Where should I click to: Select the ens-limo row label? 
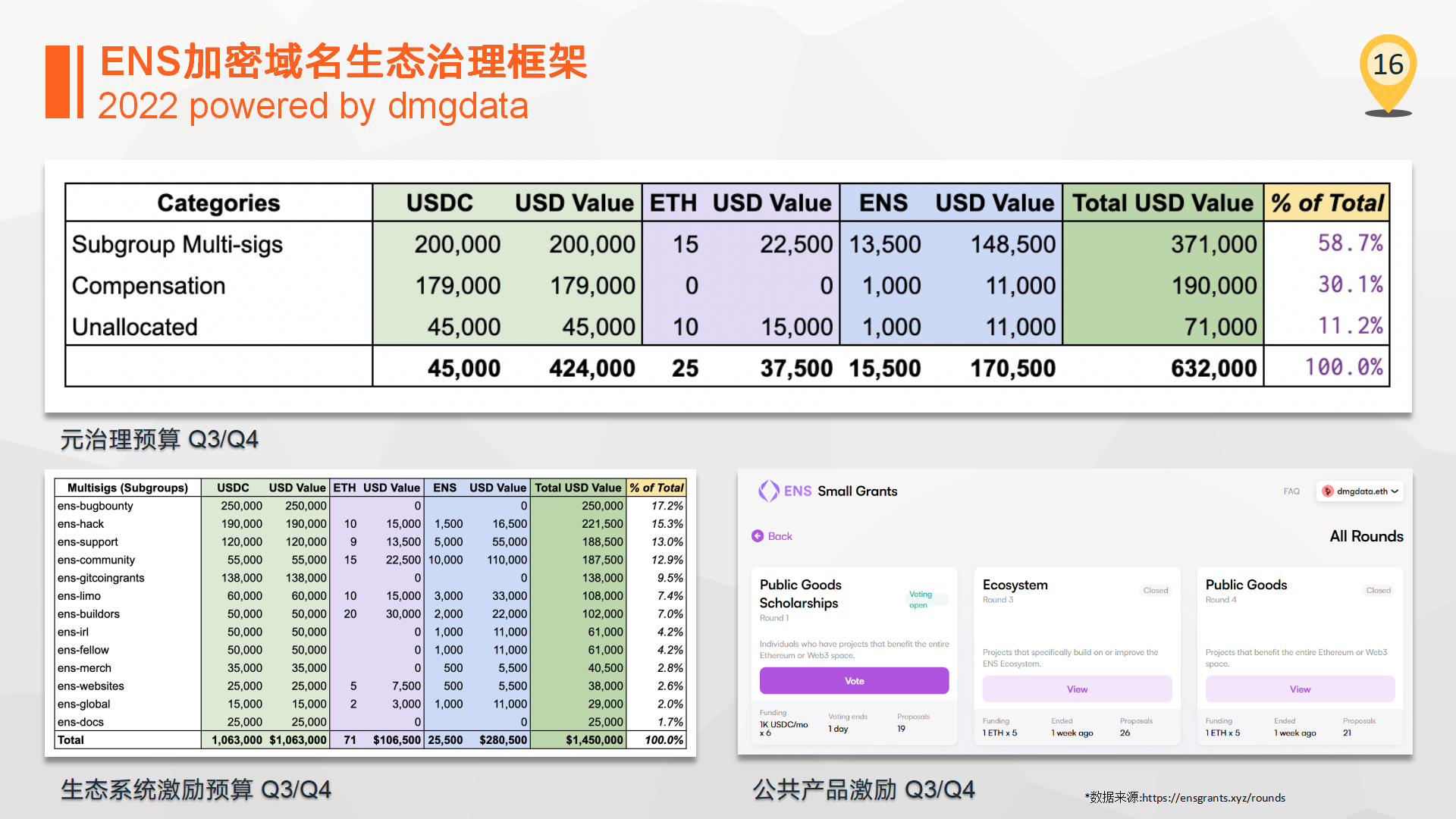coord(80,596)
